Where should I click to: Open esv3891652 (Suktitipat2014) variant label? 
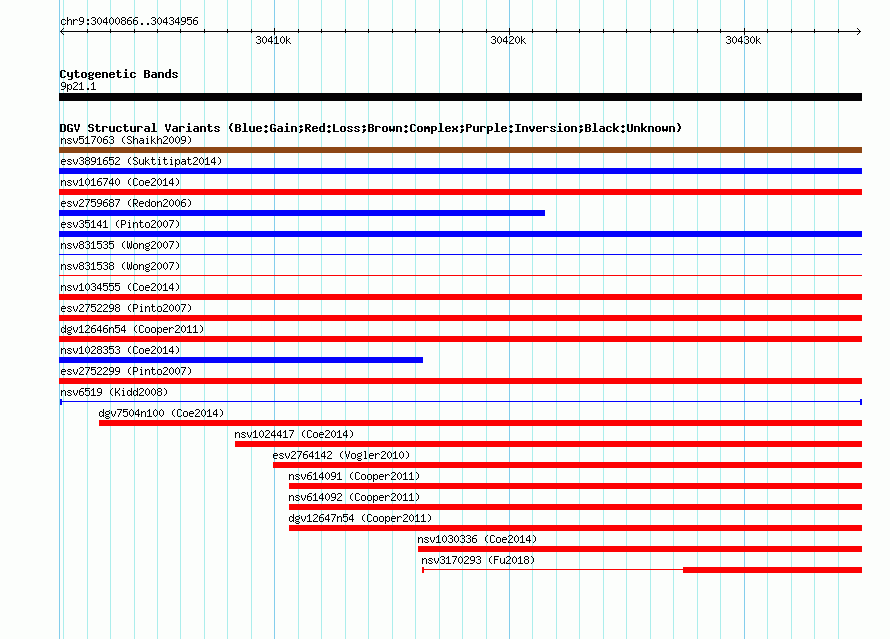141,161
